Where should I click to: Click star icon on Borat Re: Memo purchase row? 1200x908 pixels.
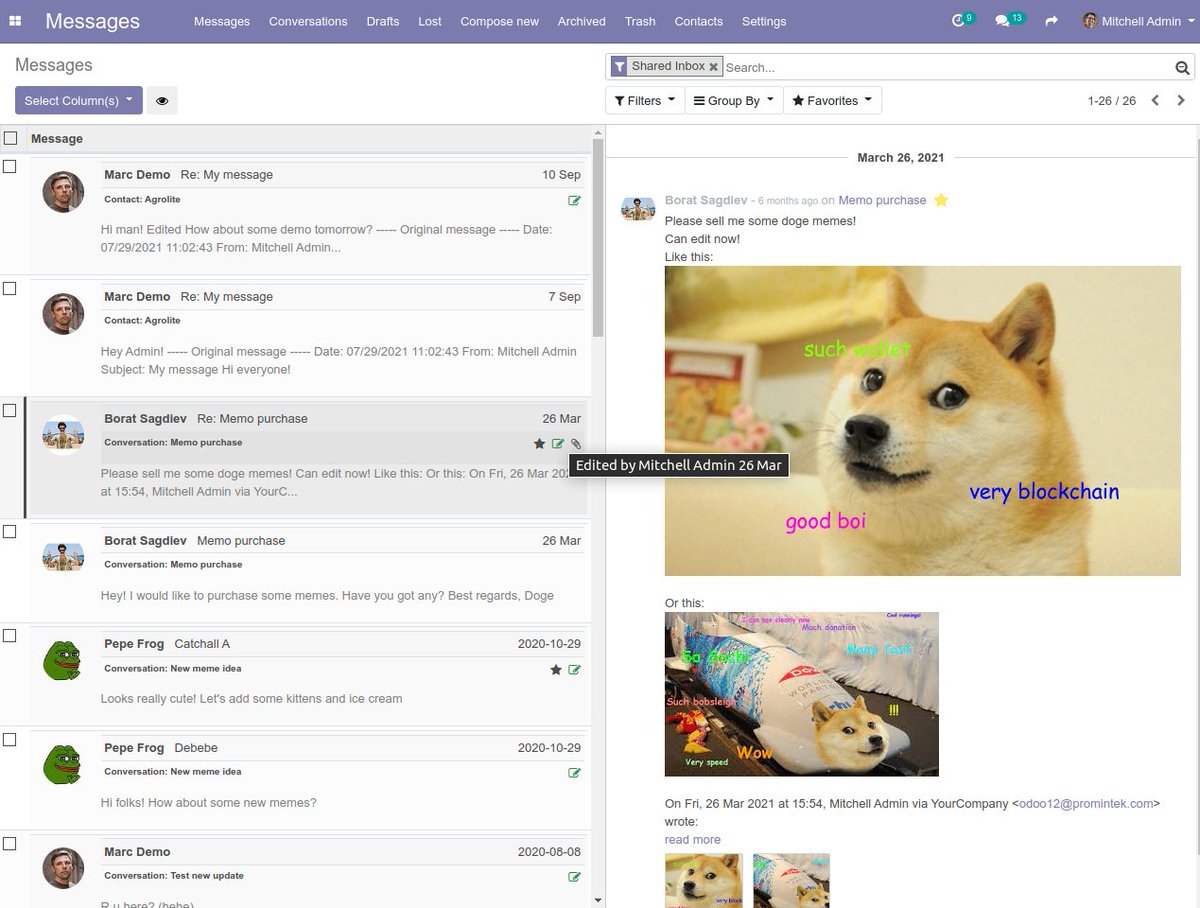540,444
